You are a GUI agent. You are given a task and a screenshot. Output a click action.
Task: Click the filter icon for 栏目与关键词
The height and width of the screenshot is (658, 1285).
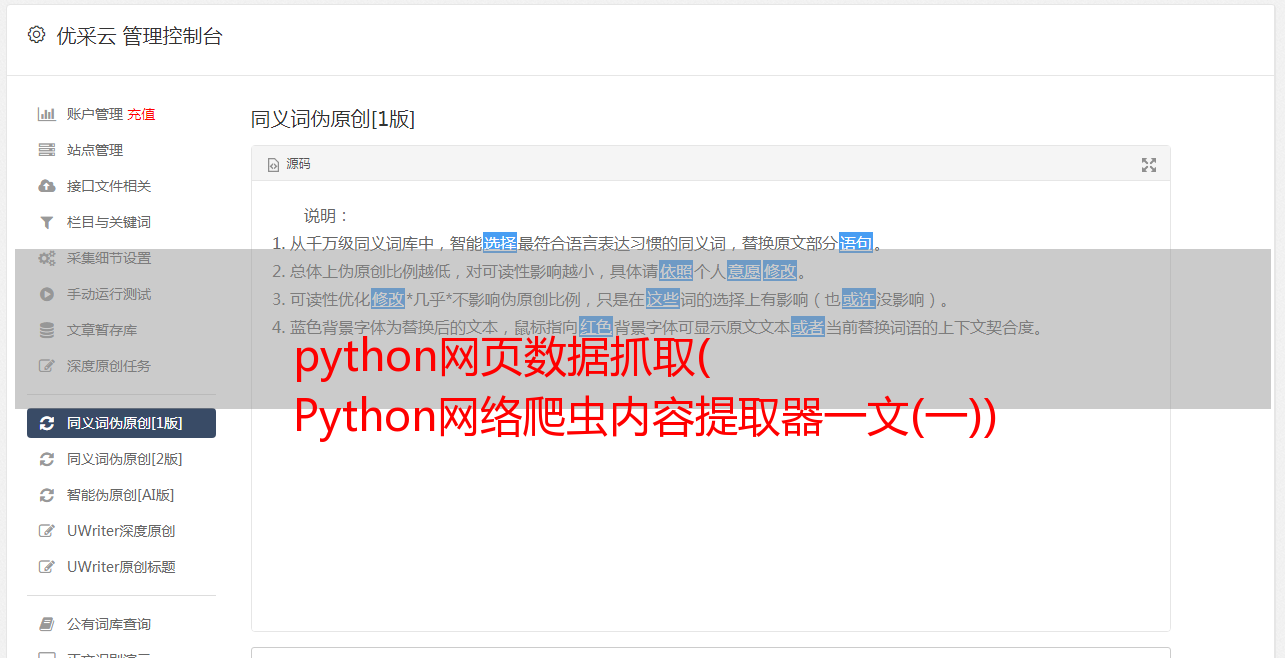(46, 222)
